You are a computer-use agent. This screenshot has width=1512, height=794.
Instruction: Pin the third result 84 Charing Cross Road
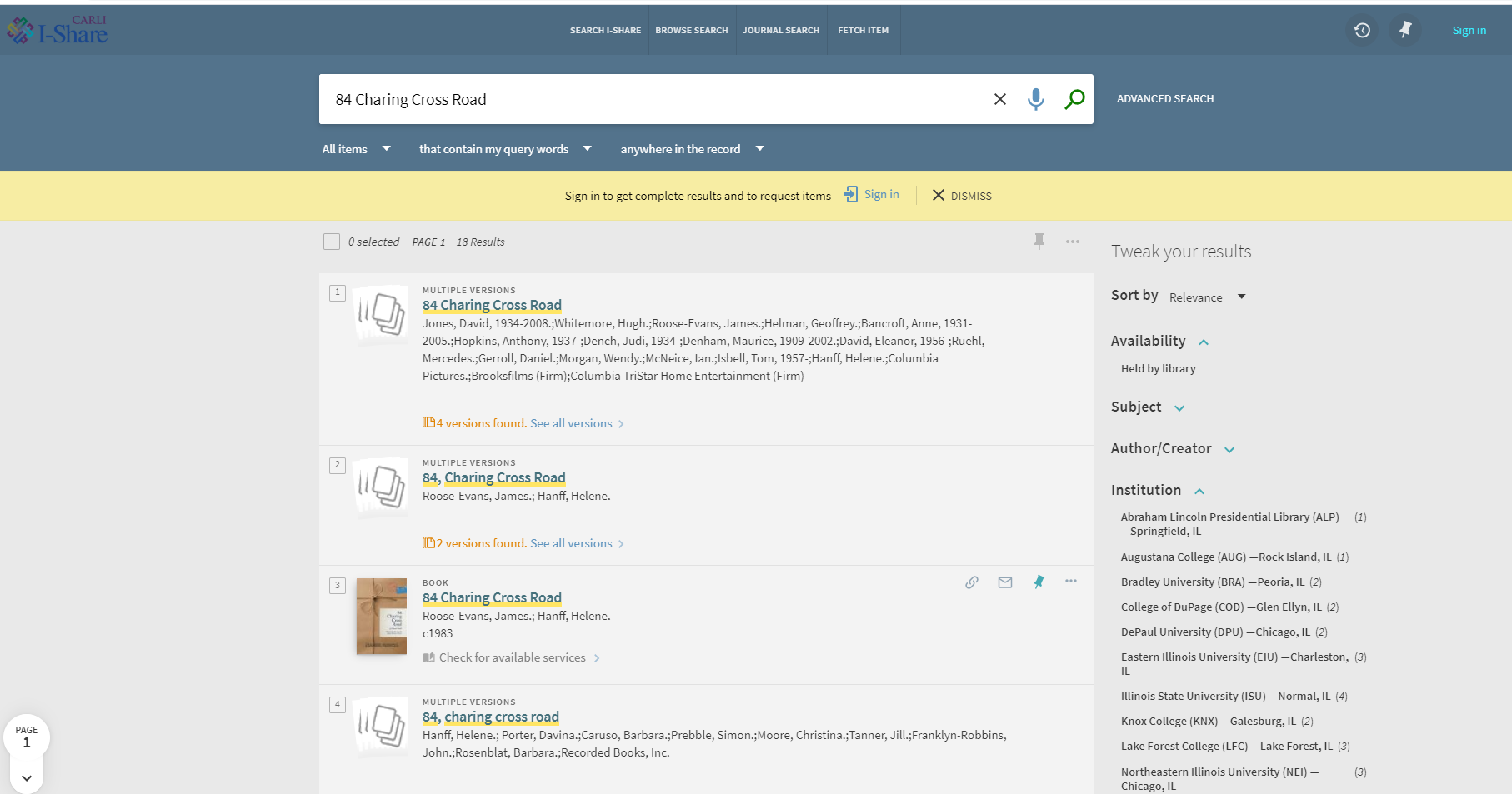pos(1039,582)
